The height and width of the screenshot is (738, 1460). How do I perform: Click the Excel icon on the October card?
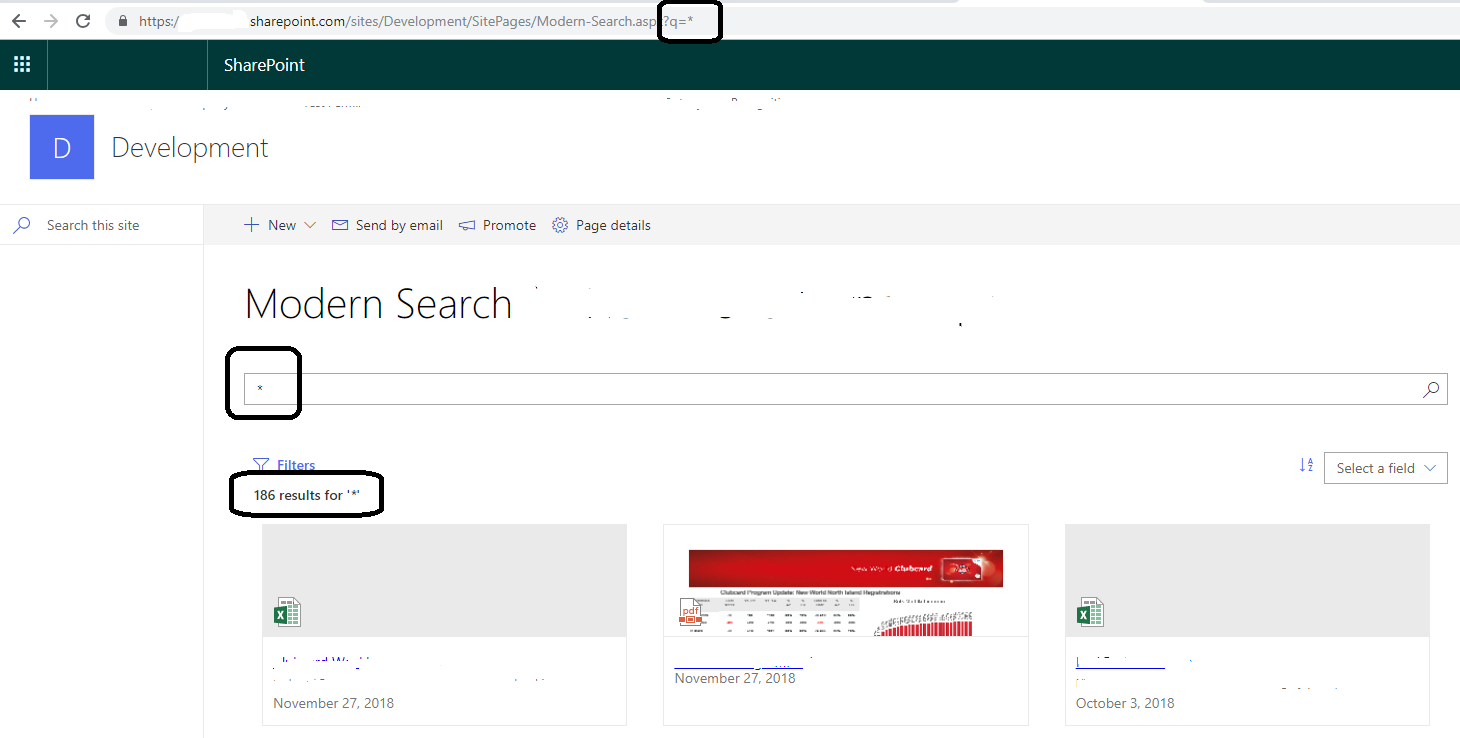click(1089, 612)
